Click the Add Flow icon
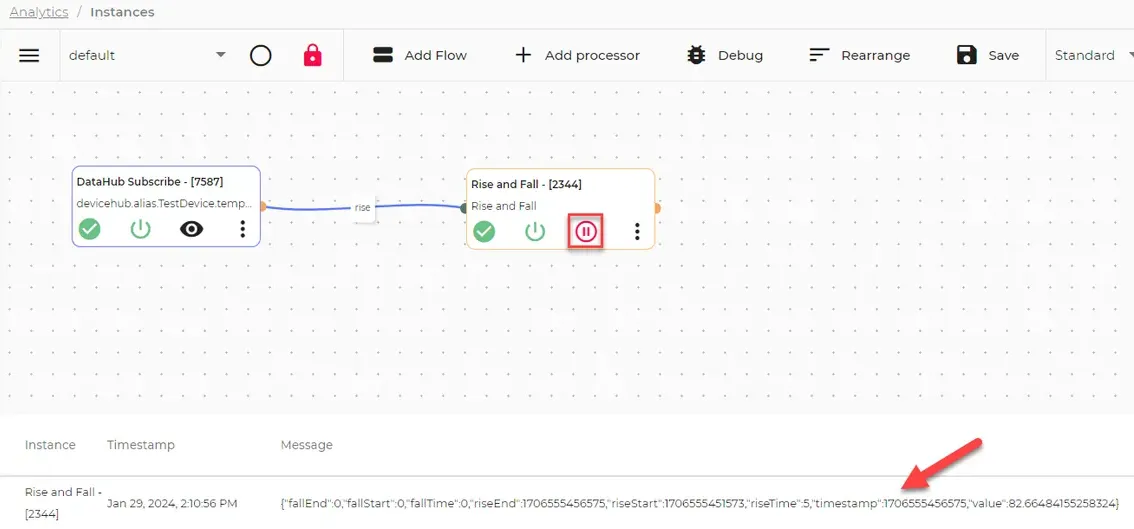 point(383,55)
